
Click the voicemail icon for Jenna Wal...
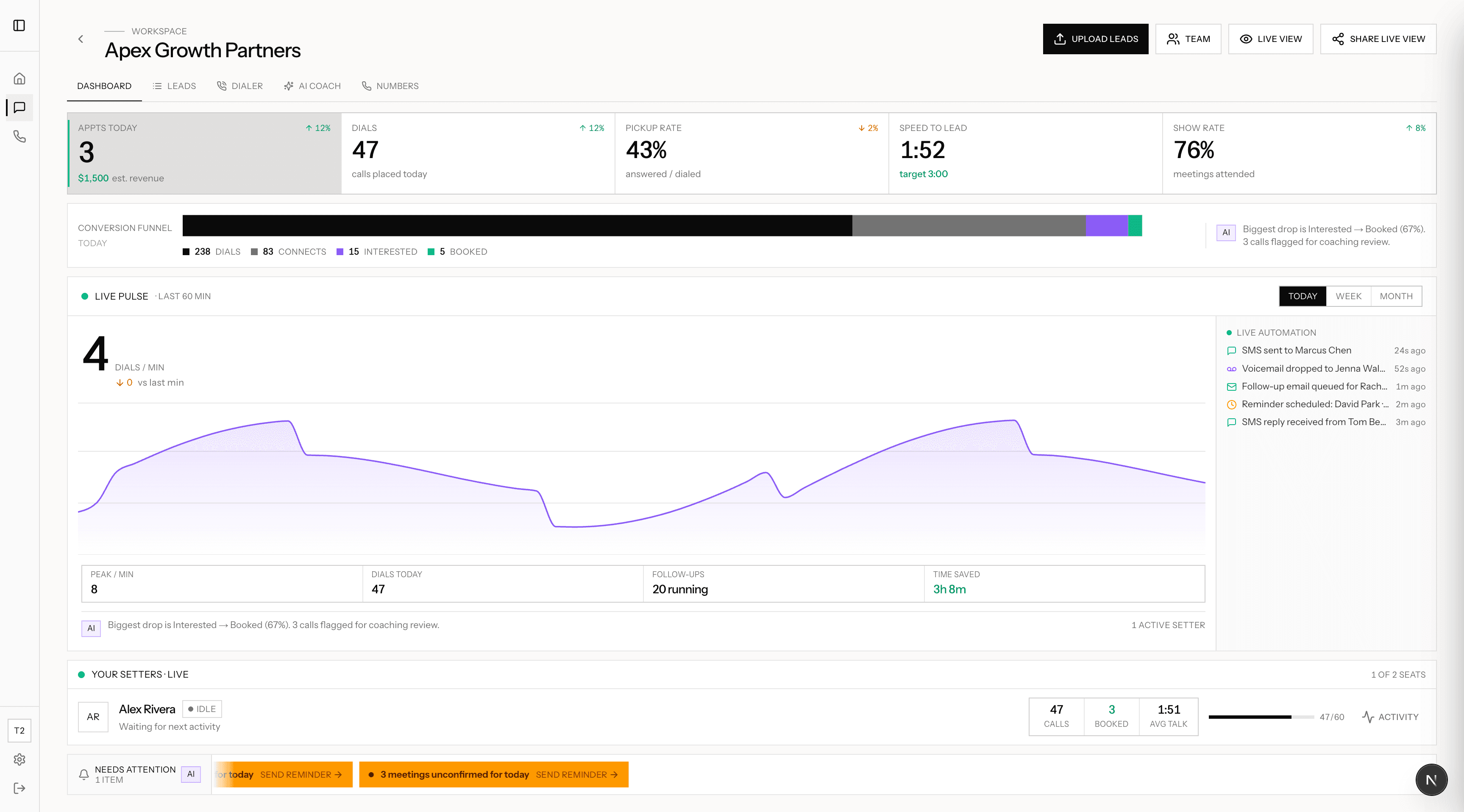(x=1232, y=369)
